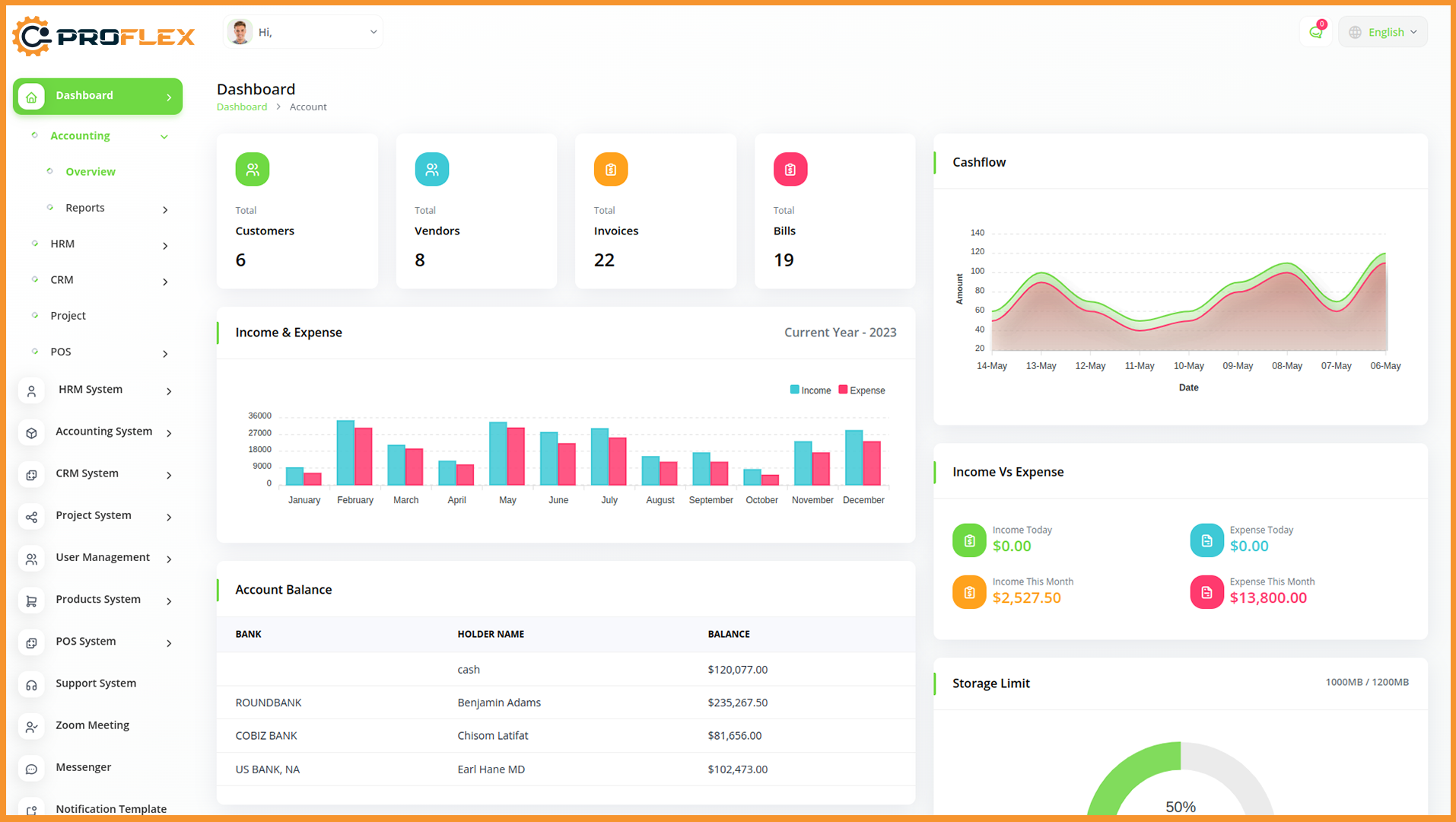Image resolution: width=1456 pixels, height=822 pixels.
Task: Open the Overview menu item
Action: (91, 172)
